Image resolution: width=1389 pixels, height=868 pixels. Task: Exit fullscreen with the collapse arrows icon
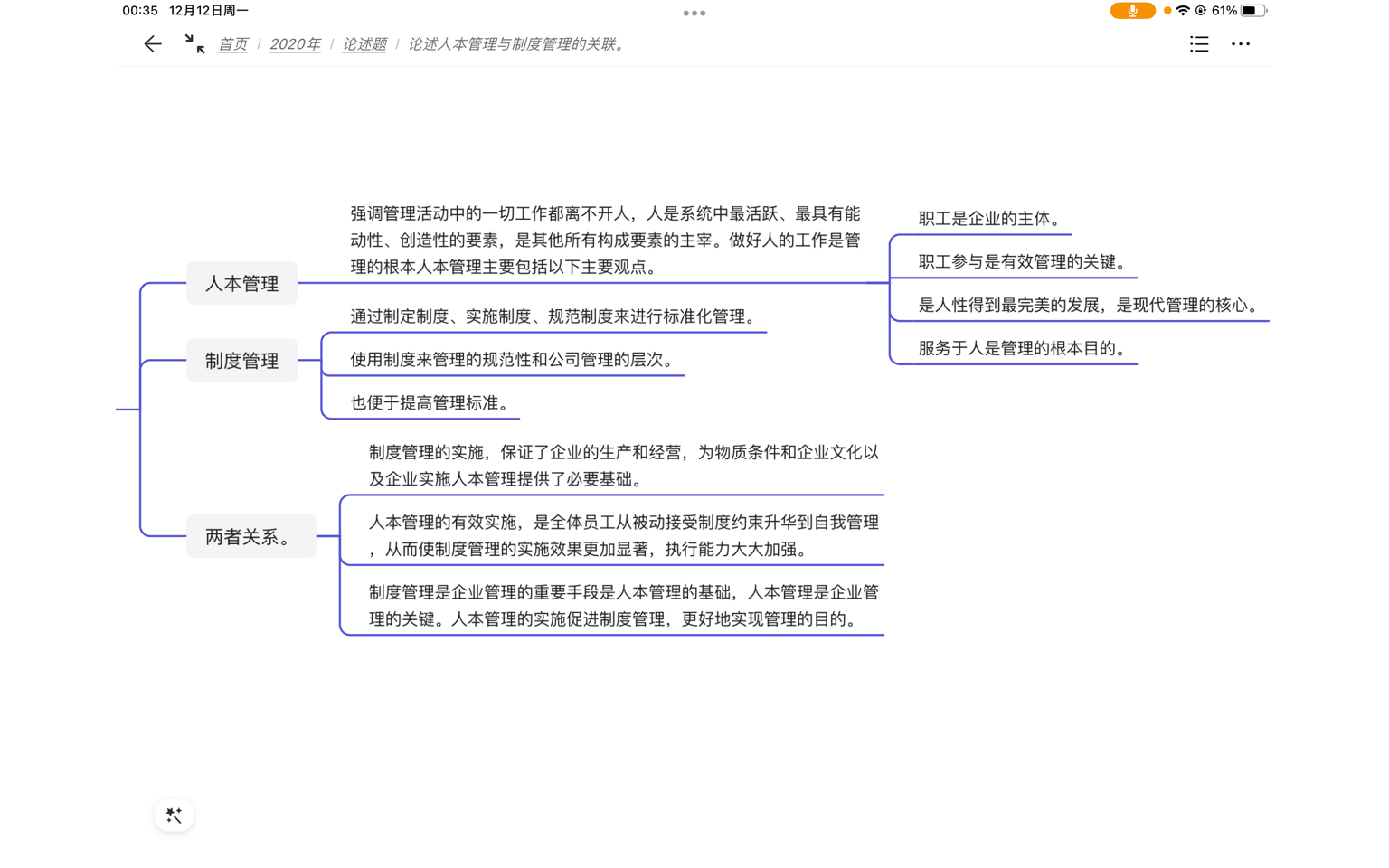point(194,43)
